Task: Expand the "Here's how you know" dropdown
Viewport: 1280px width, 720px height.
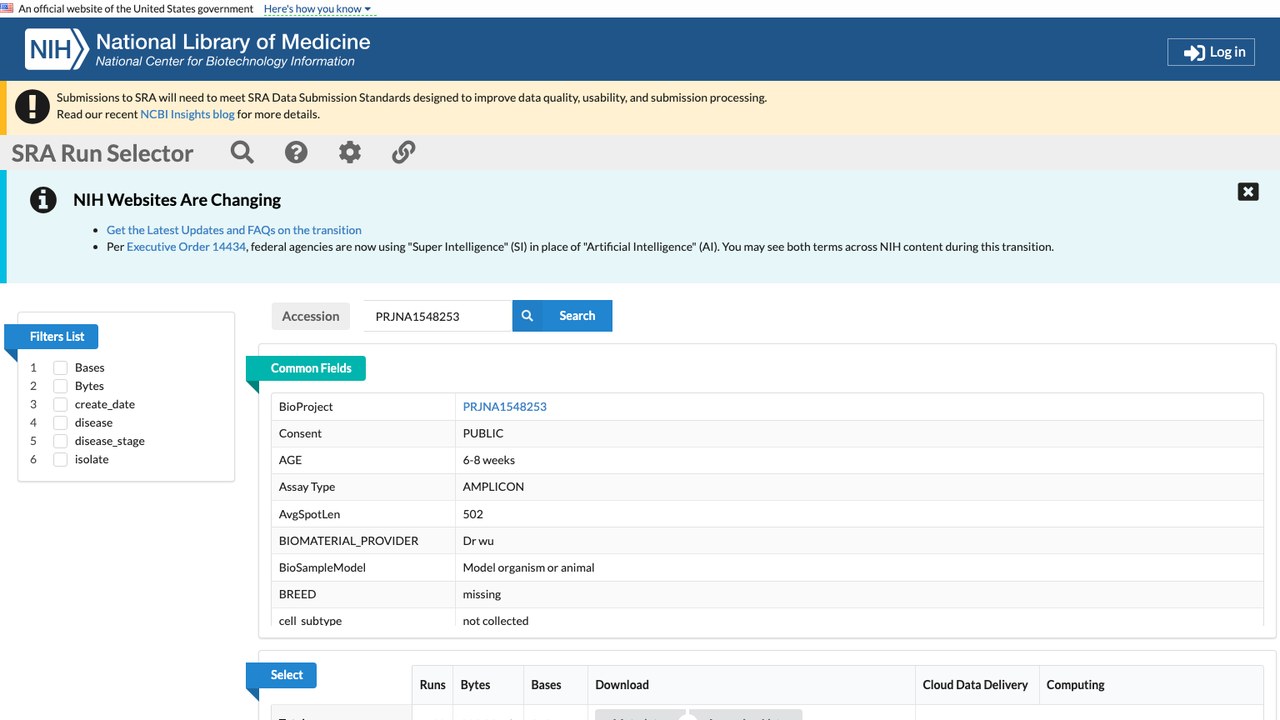Action: point(317,9)
